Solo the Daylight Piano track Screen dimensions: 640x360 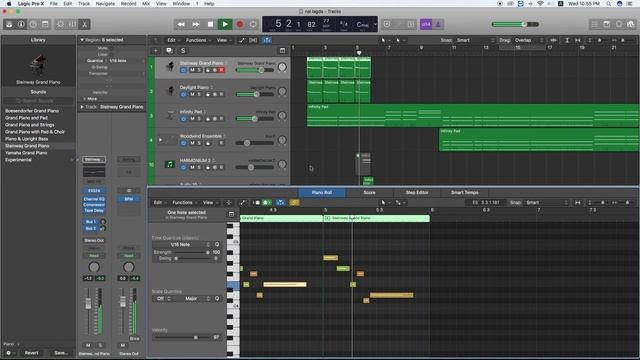pos(199,94)
